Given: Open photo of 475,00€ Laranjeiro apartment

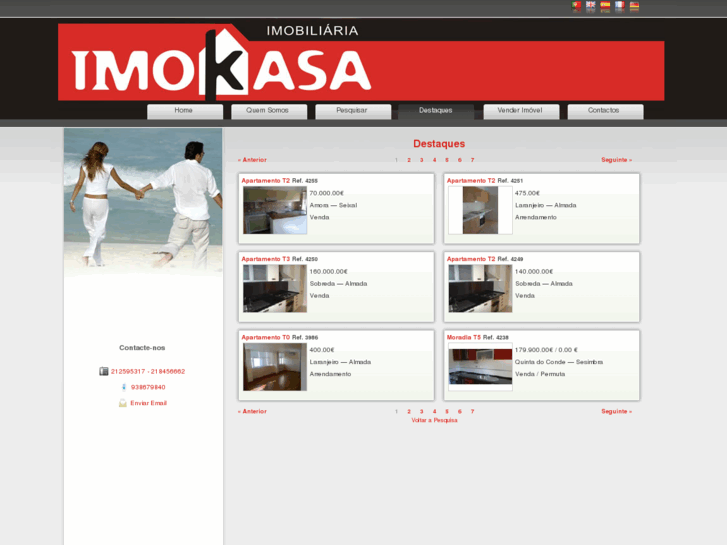Looking at the screenshot, I should tap(480, 210).
